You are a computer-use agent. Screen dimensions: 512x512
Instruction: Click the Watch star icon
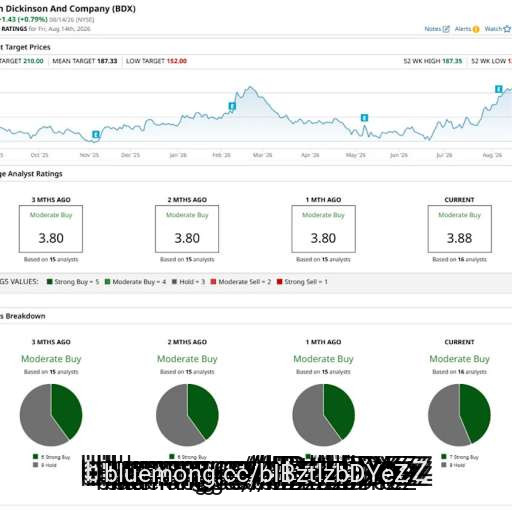pos(507,29)
